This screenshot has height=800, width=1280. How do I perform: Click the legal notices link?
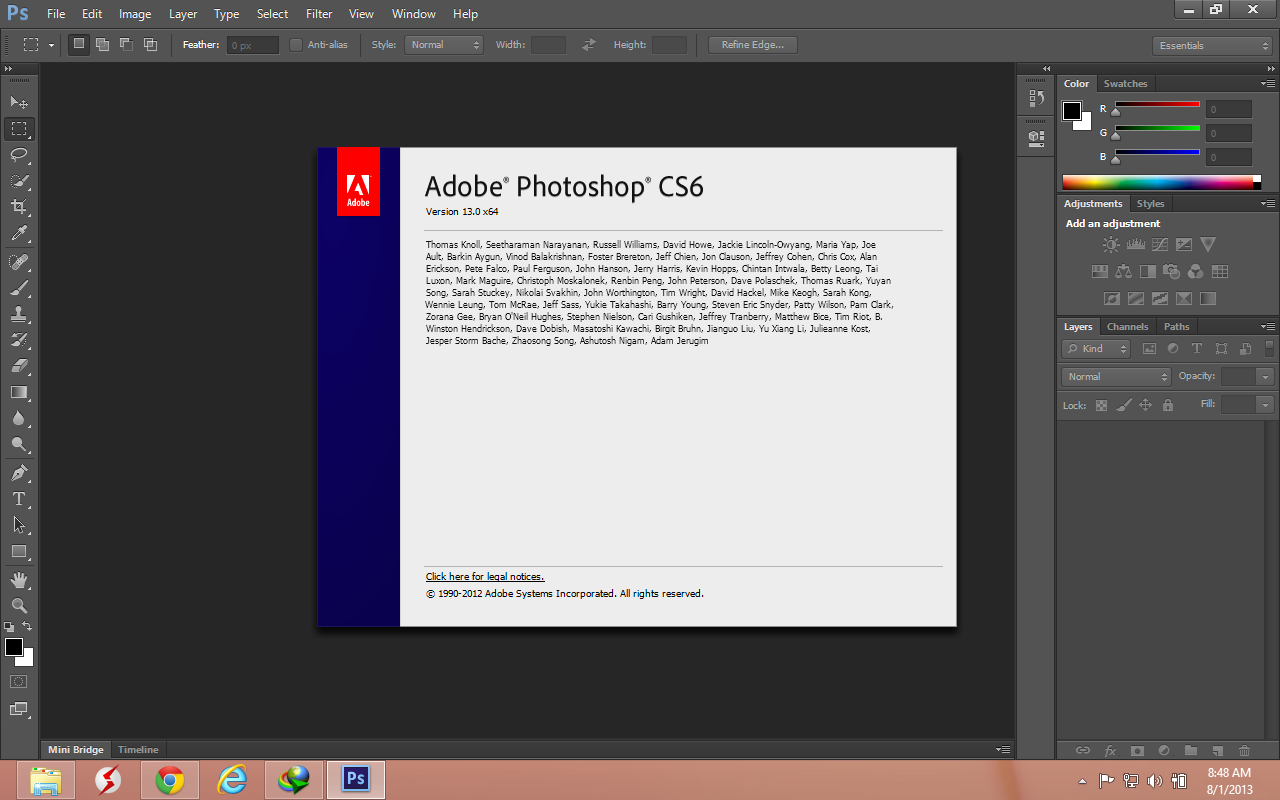point(485,577)
